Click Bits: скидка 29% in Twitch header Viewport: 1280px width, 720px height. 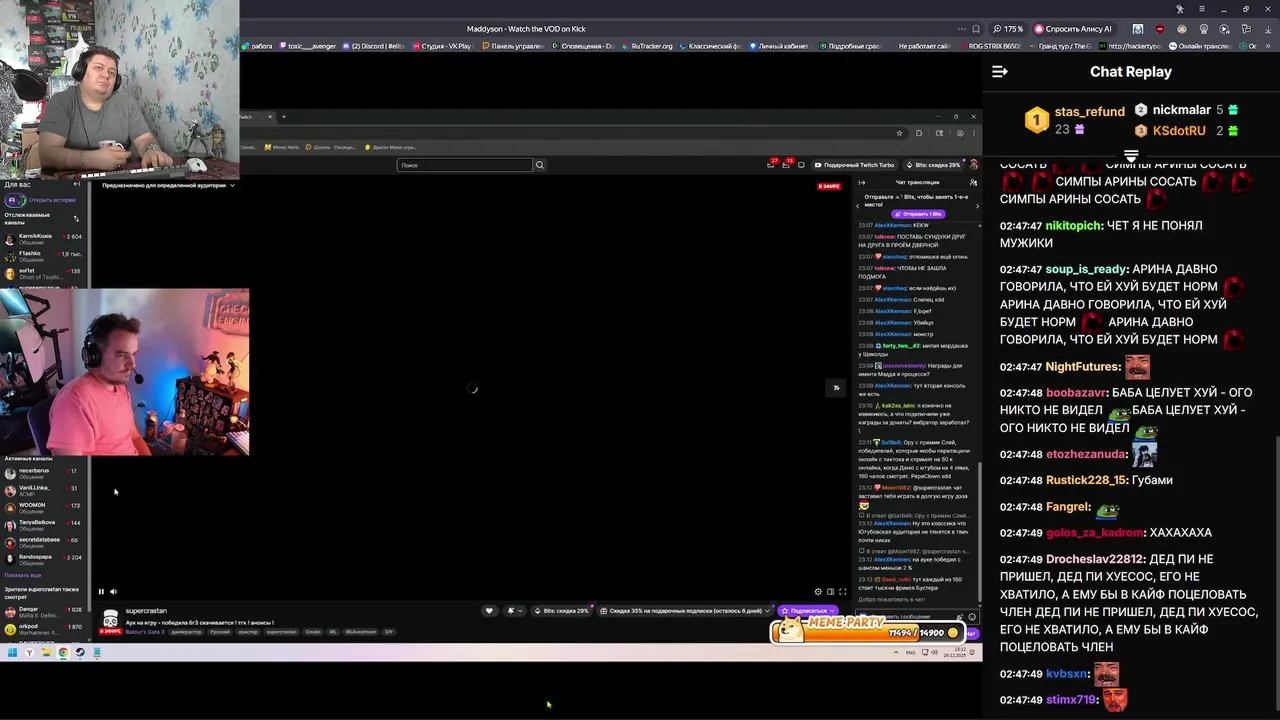click(x=932, y=165)
